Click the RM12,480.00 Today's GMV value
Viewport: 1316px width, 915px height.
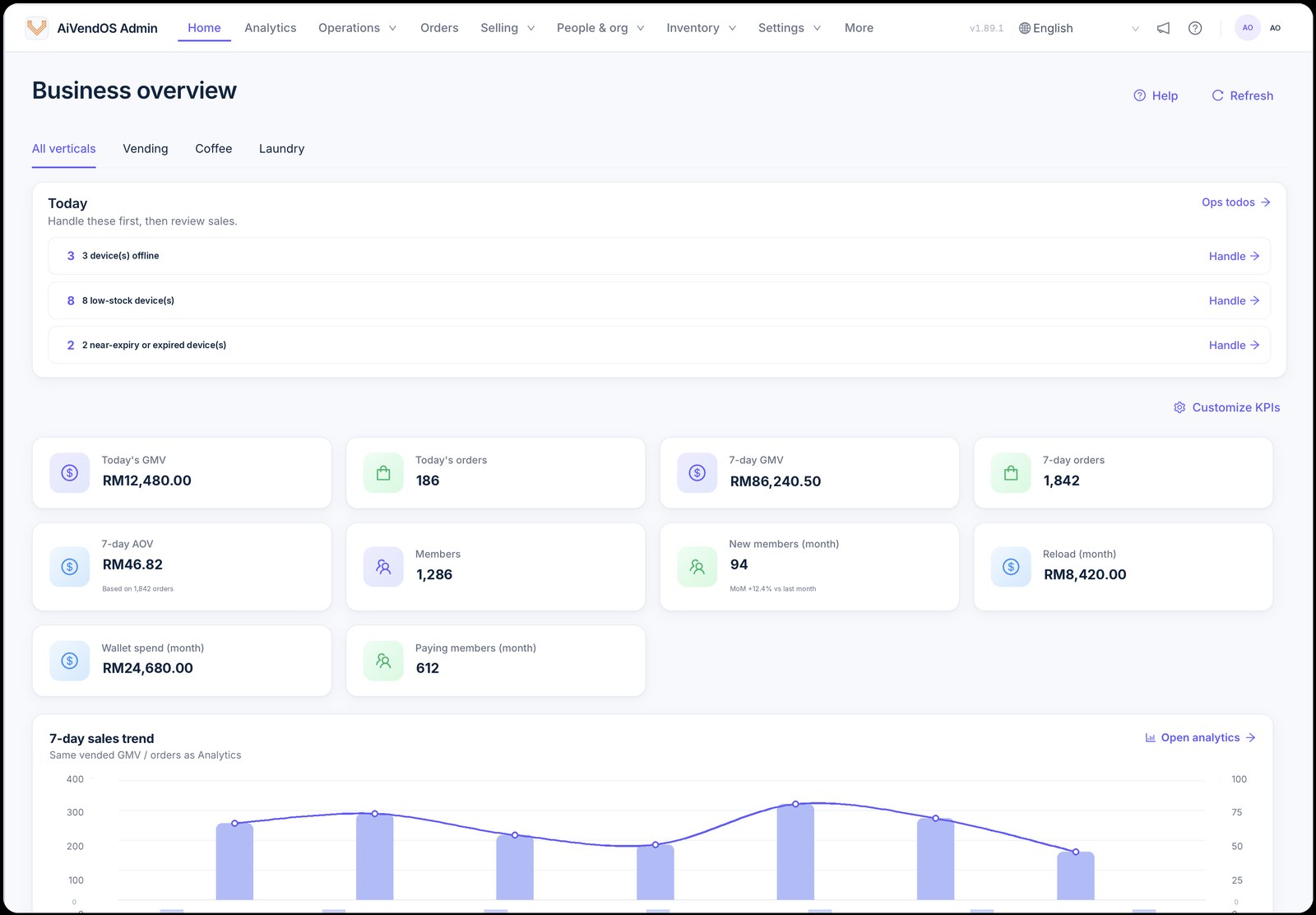[146, 481]
